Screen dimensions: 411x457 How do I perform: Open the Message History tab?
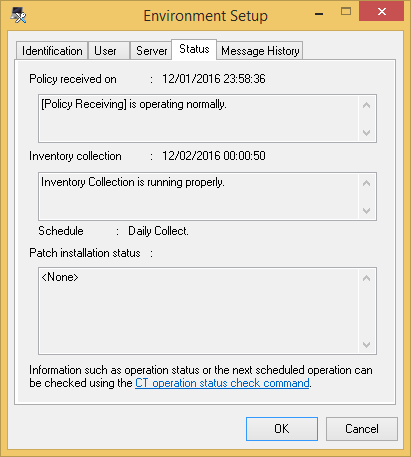[260, 51]
